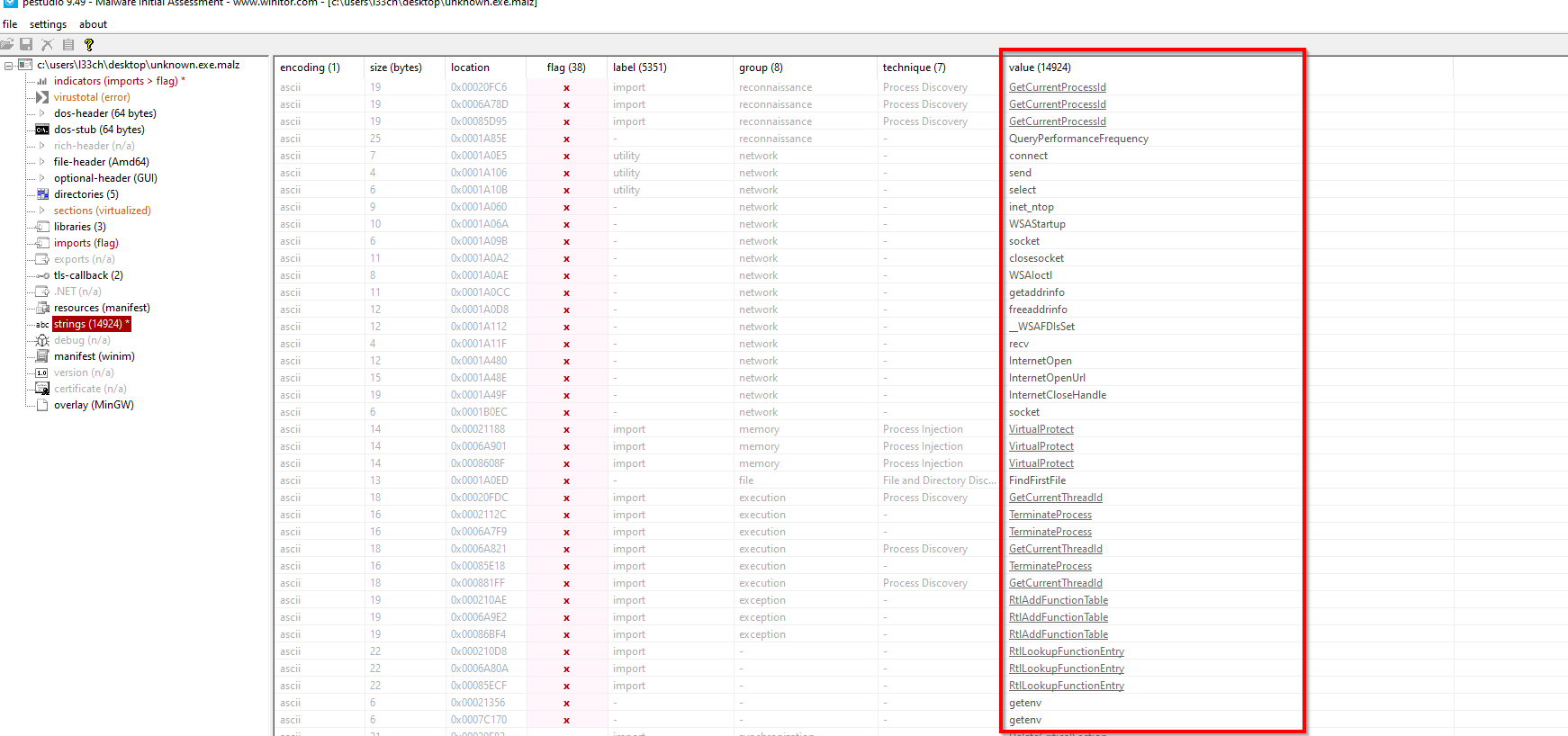This screenshot has width=1568, height=736.
Task: Click the dos-stub console icon
Action: [x=41, y=130]
